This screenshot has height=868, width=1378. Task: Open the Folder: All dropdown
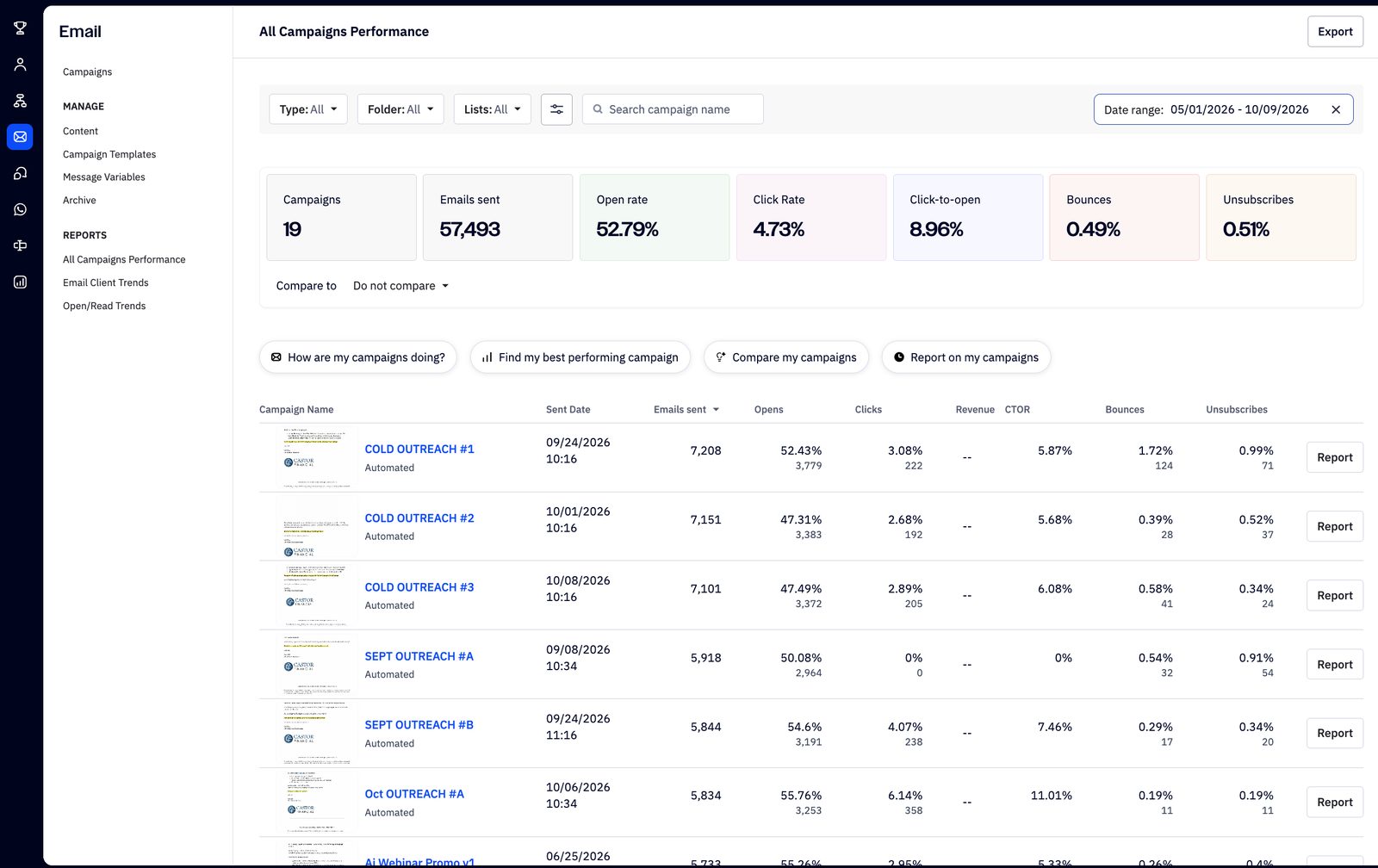(x=400, y=109)
